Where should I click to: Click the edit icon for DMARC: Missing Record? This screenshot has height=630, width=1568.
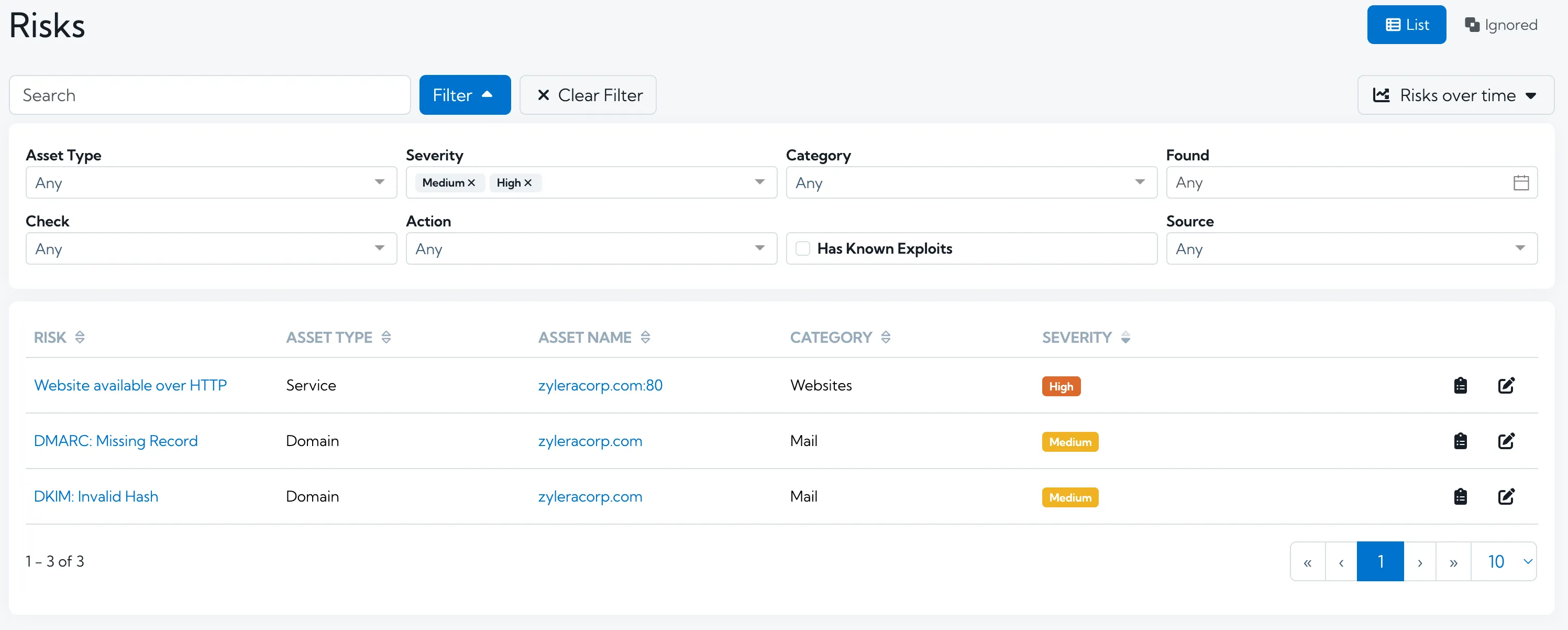1506,441
